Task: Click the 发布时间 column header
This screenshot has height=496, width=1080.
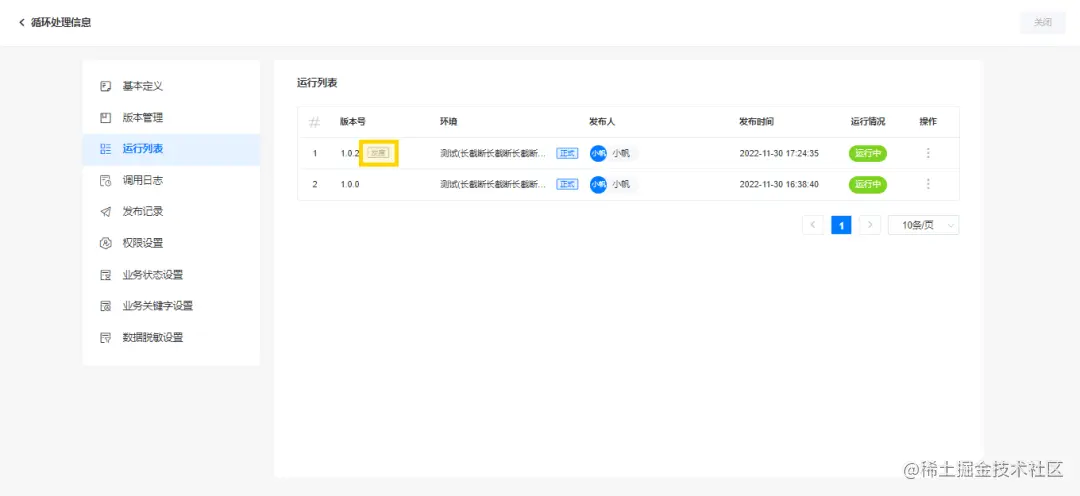Action: [x=756, y=121]
